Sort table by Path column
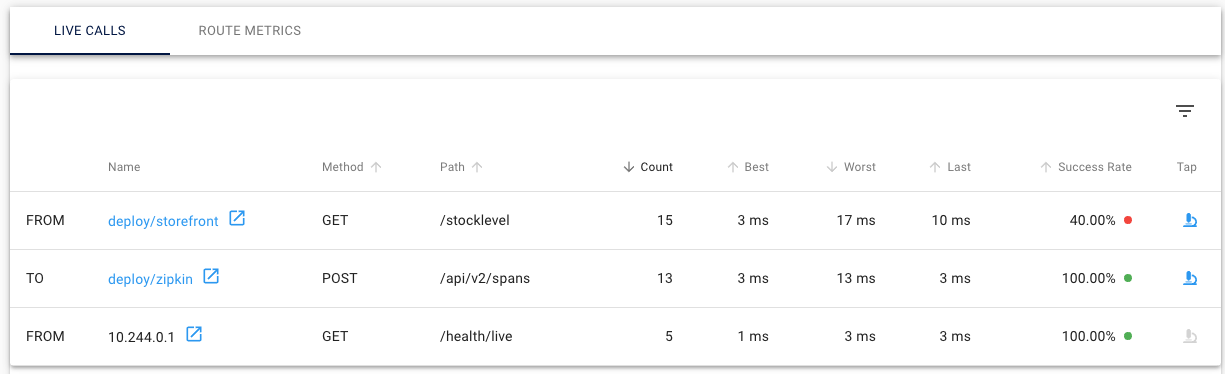The image size is (1225, 374). pyautogui.click(x=461, y=167)
